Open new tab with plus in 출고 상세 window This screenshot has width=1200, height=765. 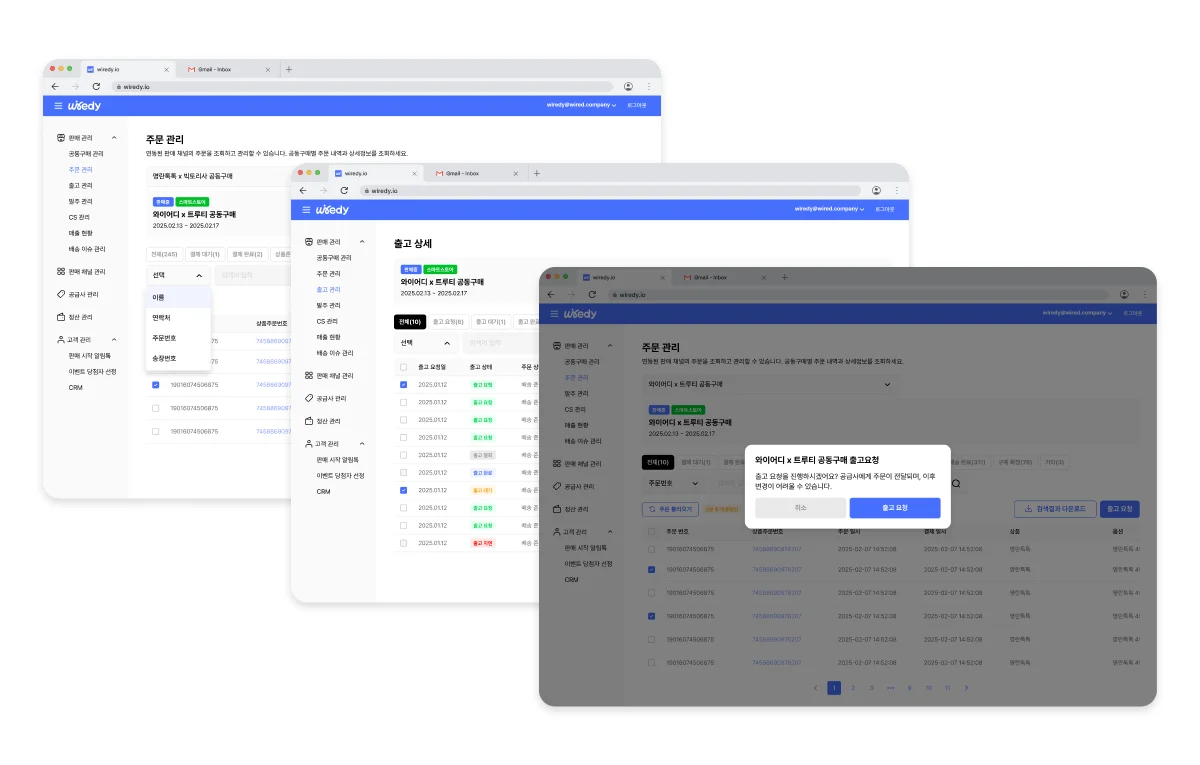coord(537,173)
